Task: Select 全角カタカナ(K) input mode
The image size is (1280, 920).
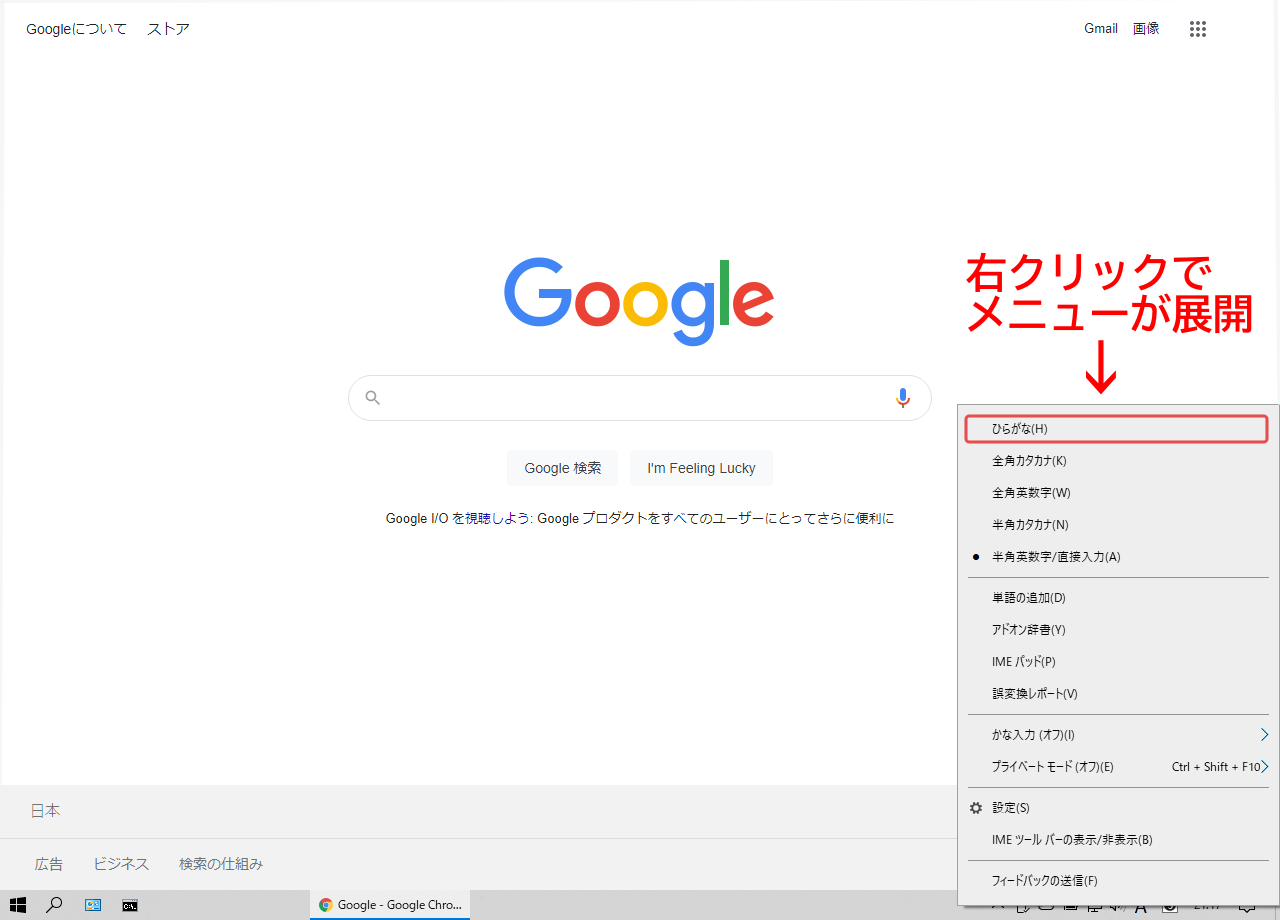Action: [1118, 461]
